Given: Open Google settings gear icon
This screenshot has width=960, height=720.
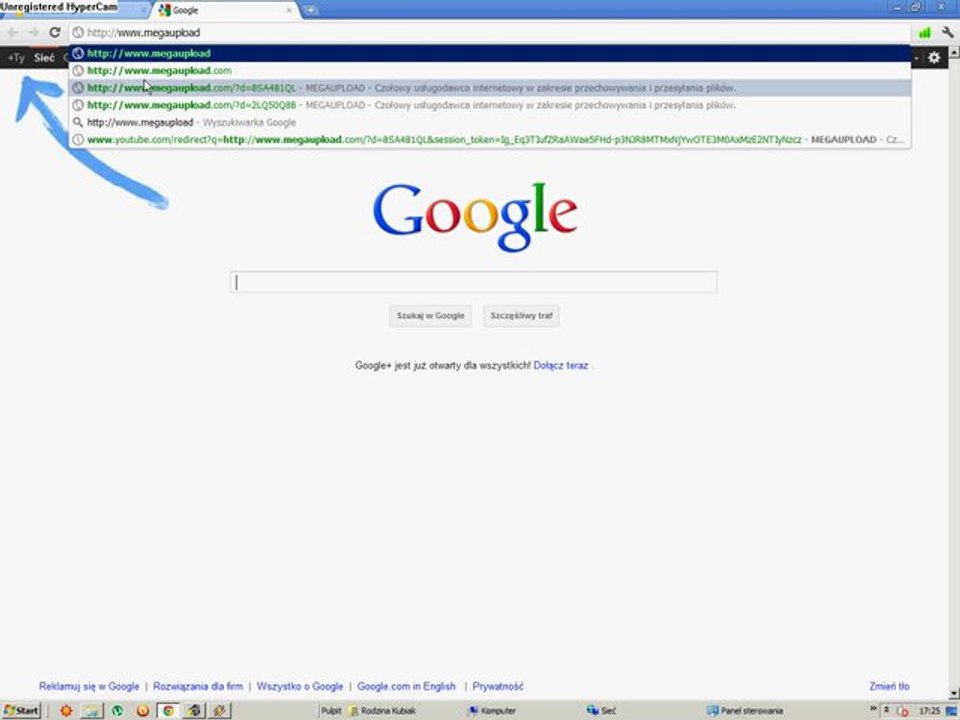Looking at the screenshot, I should pyautogui.click(x=934, y=58).
